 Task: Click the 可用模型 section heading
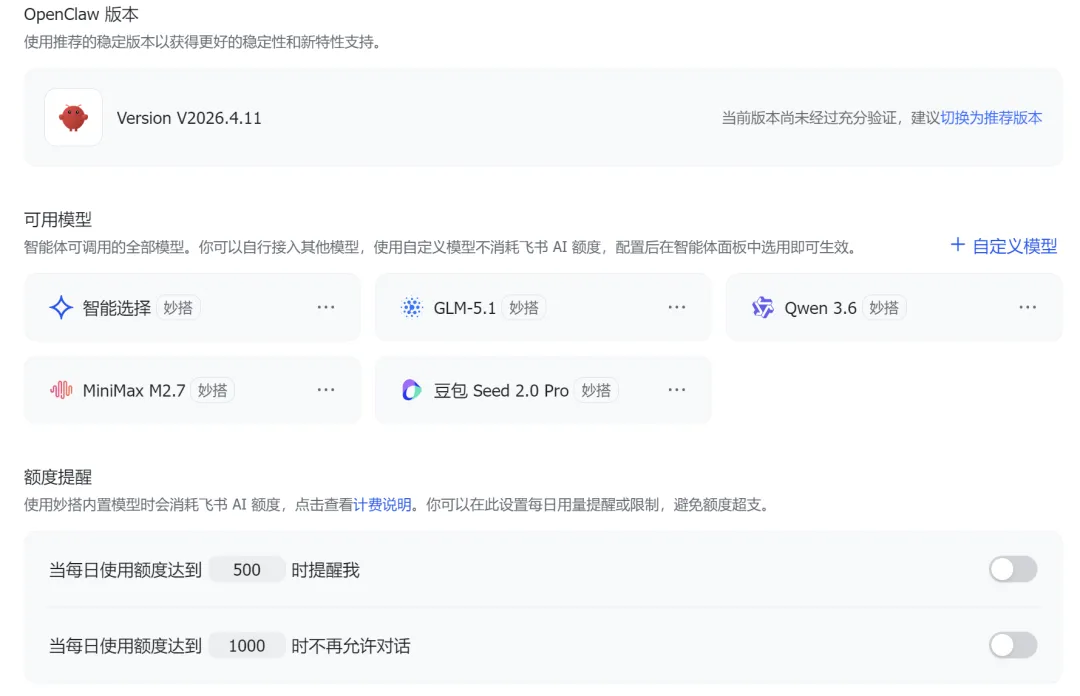[58, 220]
